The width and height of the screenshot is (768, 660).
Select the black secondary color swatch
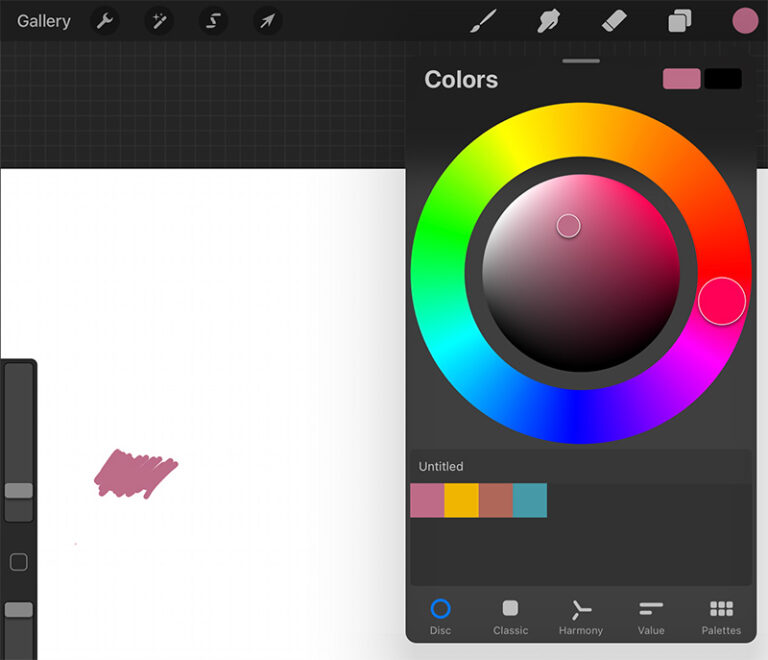723,79
